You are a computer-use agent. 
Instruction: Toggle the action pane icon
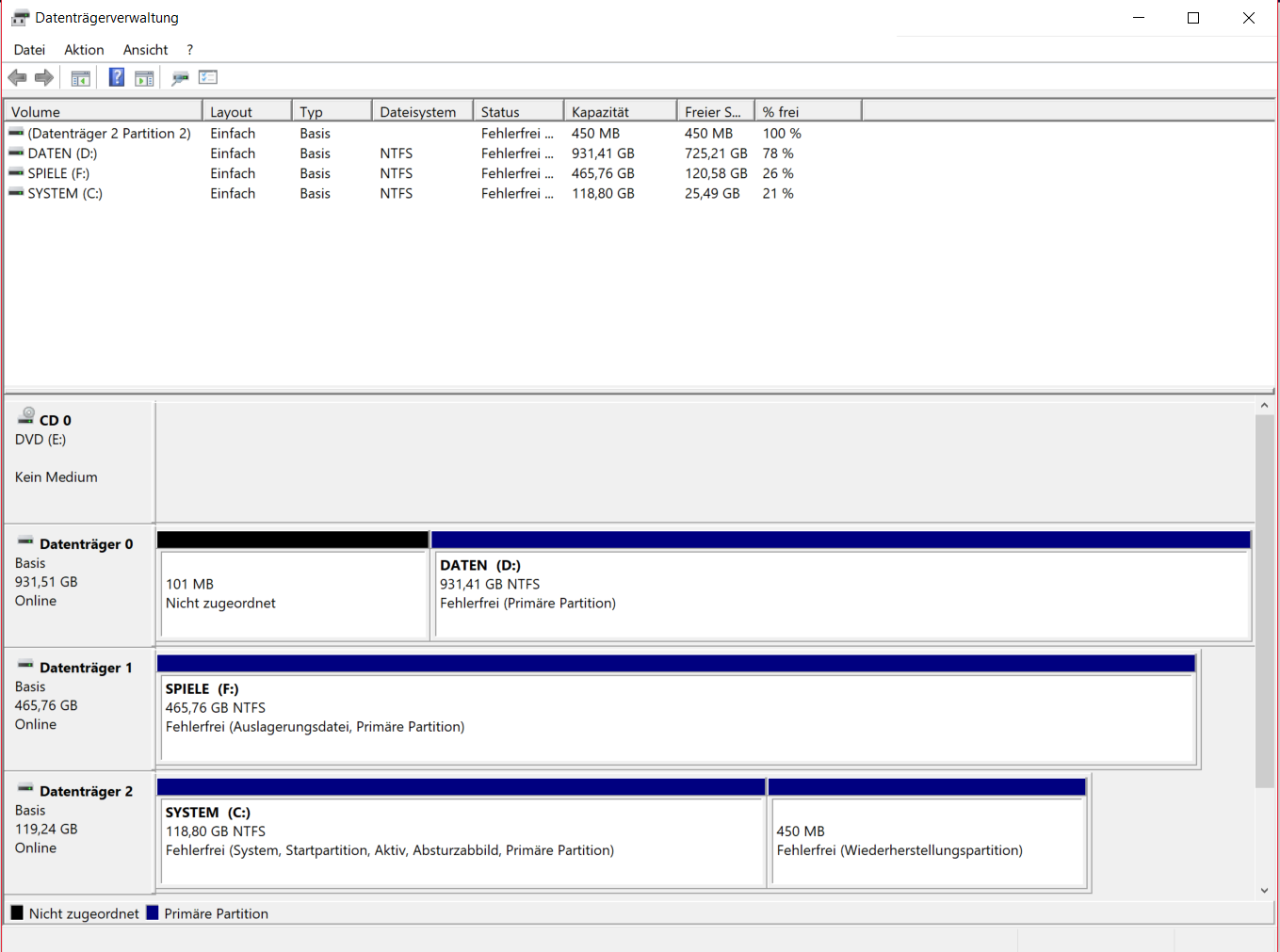point(144,78)
